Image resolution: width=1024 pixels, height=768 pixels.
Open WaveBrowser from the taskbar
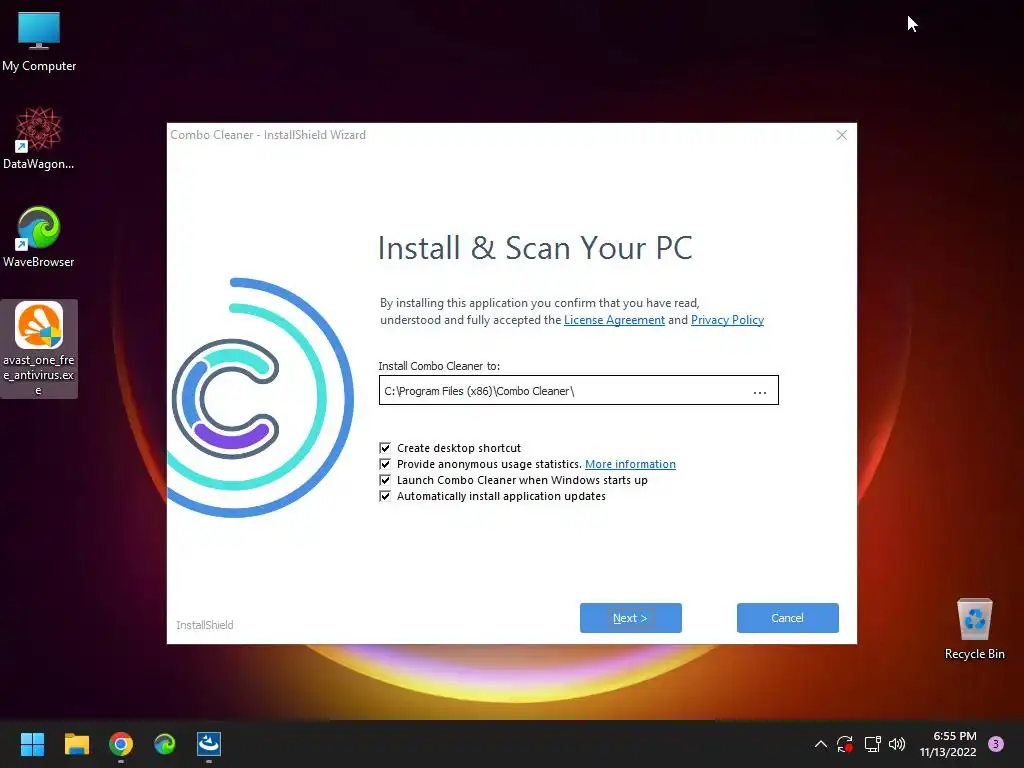click(165, 744)
